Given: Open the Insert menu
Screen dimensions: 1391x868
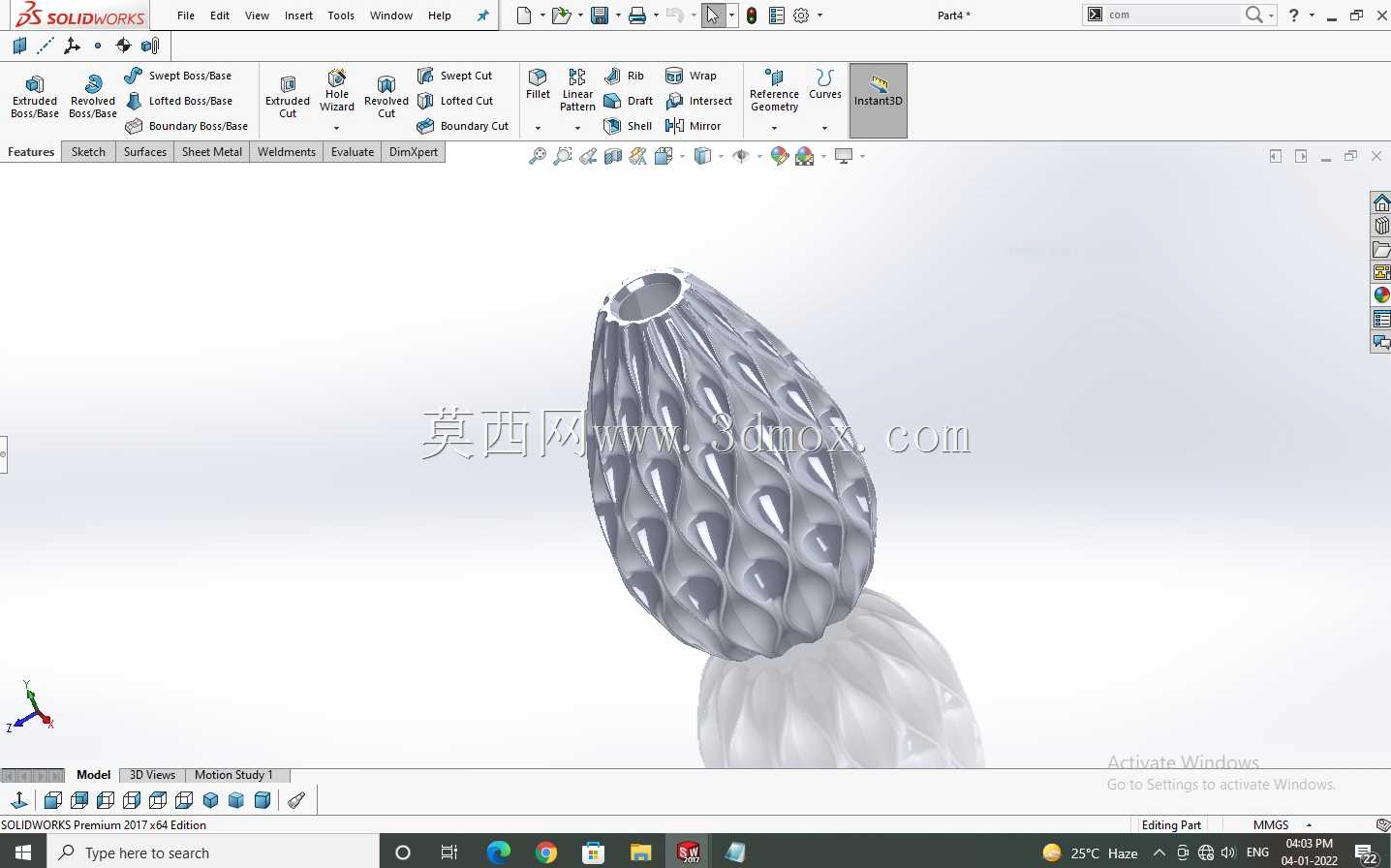Looking at the screenshot, I should (298, 15).
